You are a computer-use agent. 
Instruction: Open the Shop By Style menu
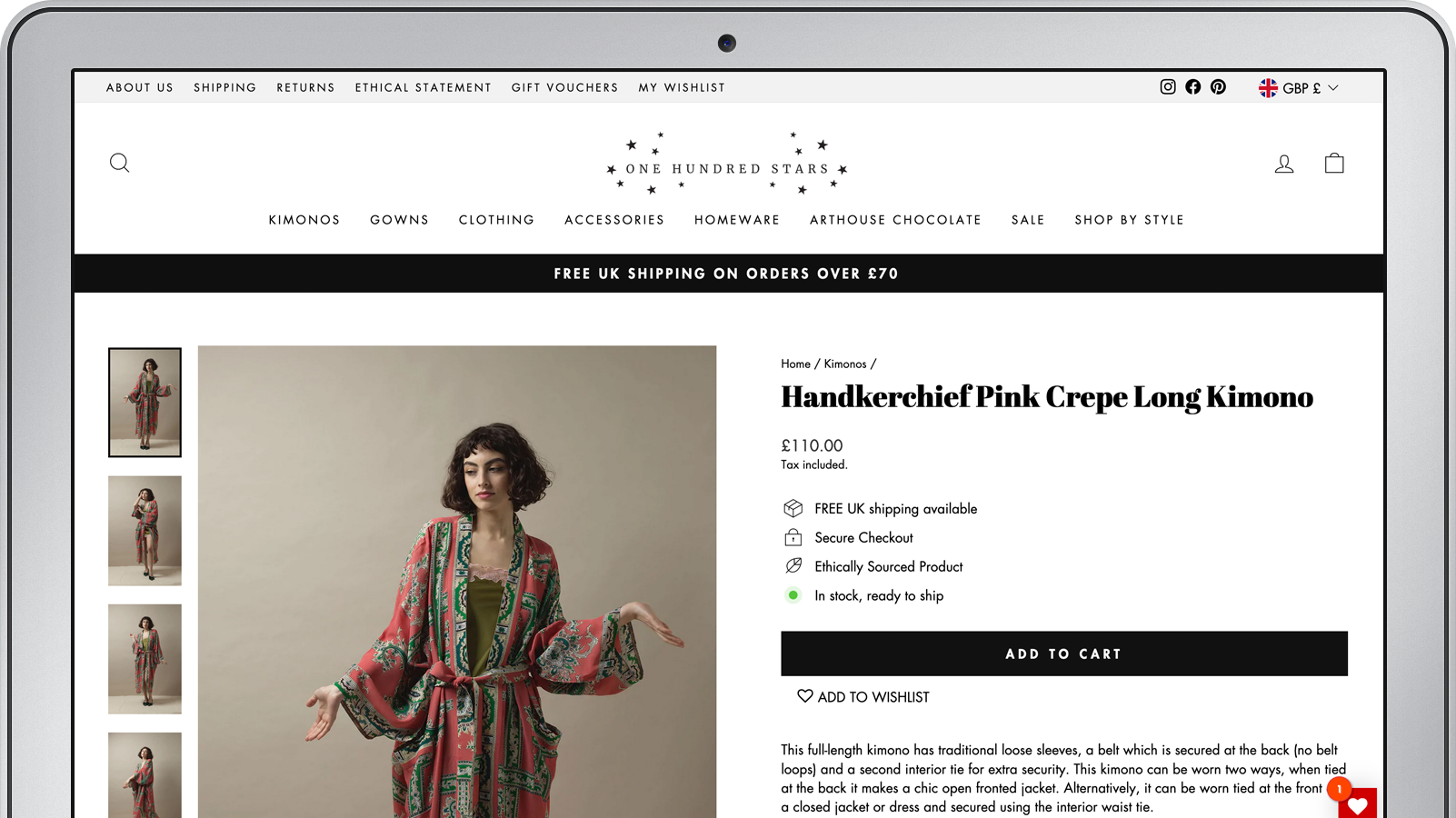[1129, 220]
